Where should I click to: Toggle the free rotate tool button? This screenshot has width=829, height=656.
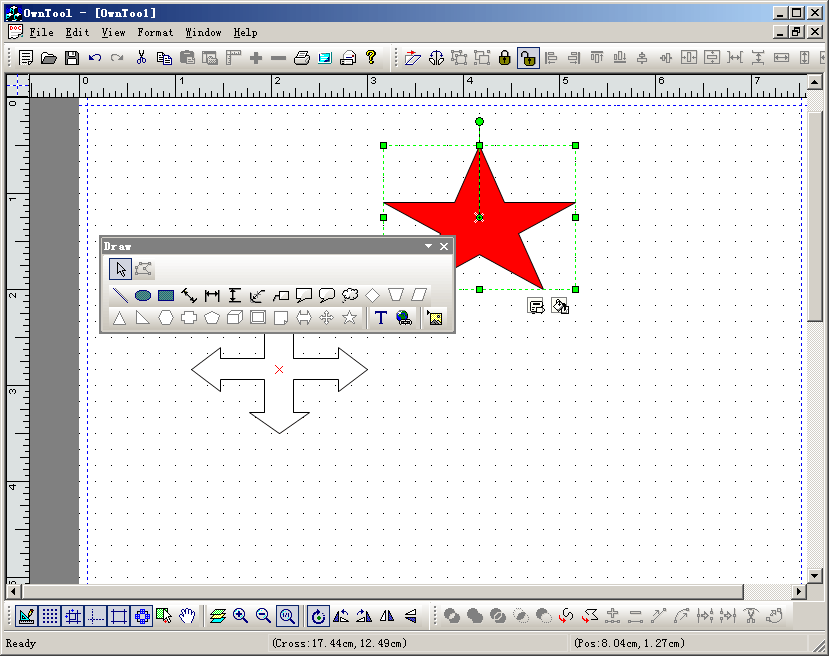point(318,616)
